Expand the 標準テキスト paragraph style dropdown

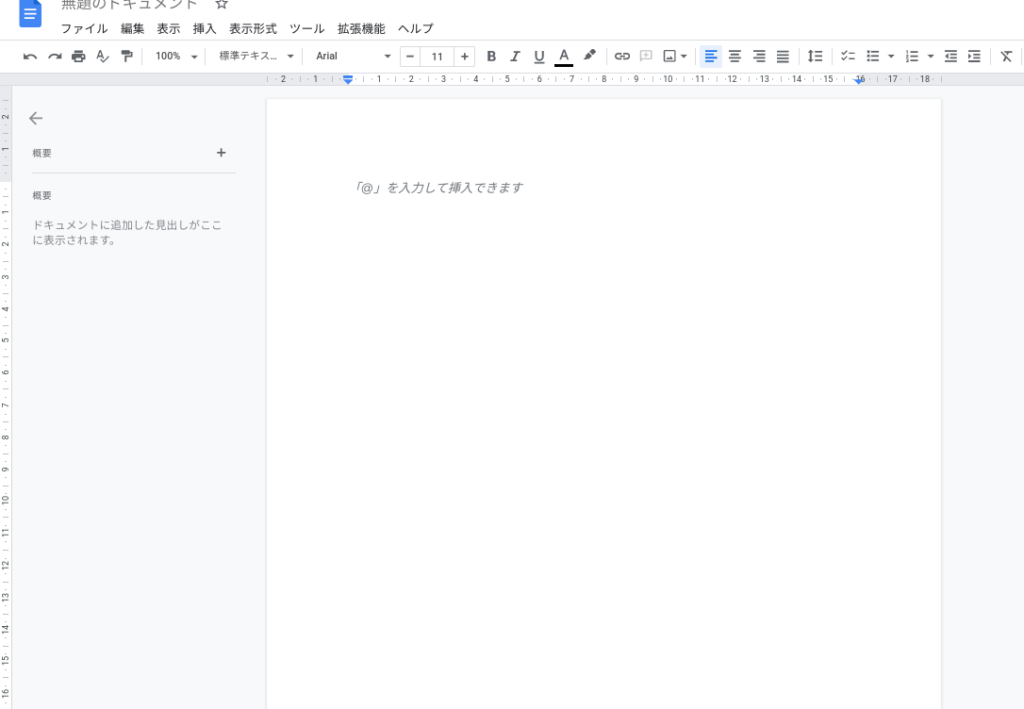(x=257, y=56)
